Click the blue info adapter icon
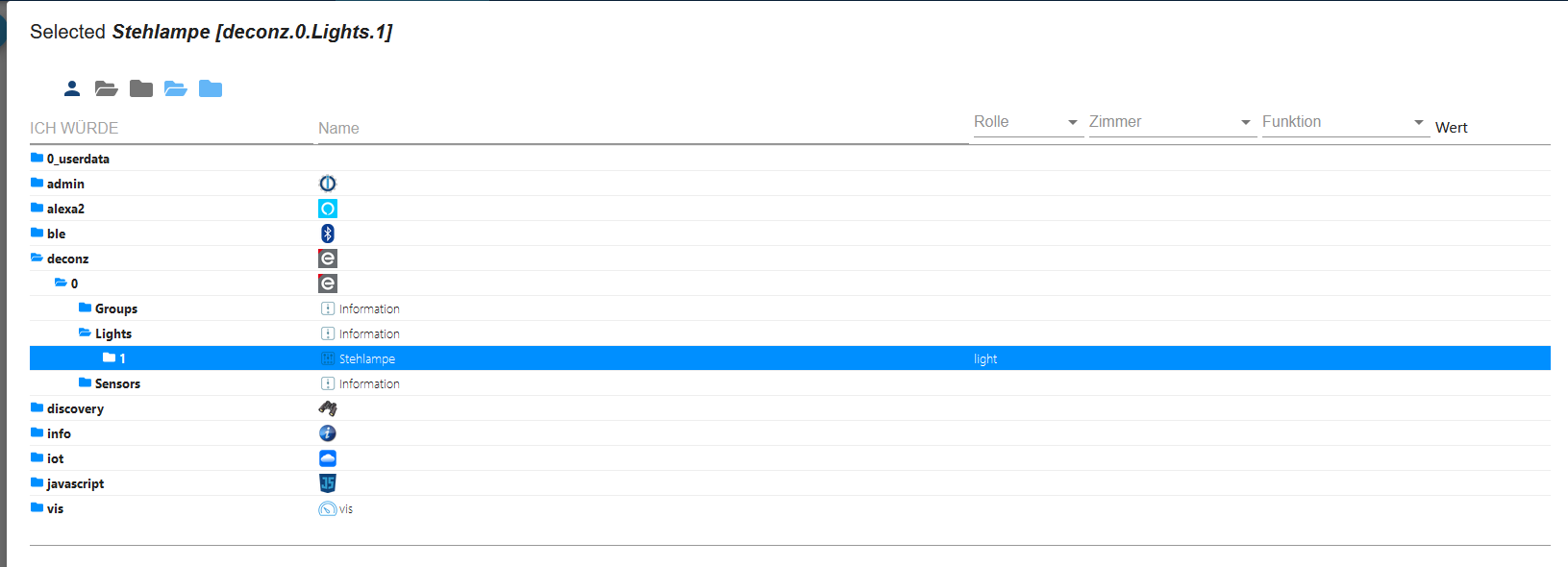The image size is (1568, 567). (328, 433)
